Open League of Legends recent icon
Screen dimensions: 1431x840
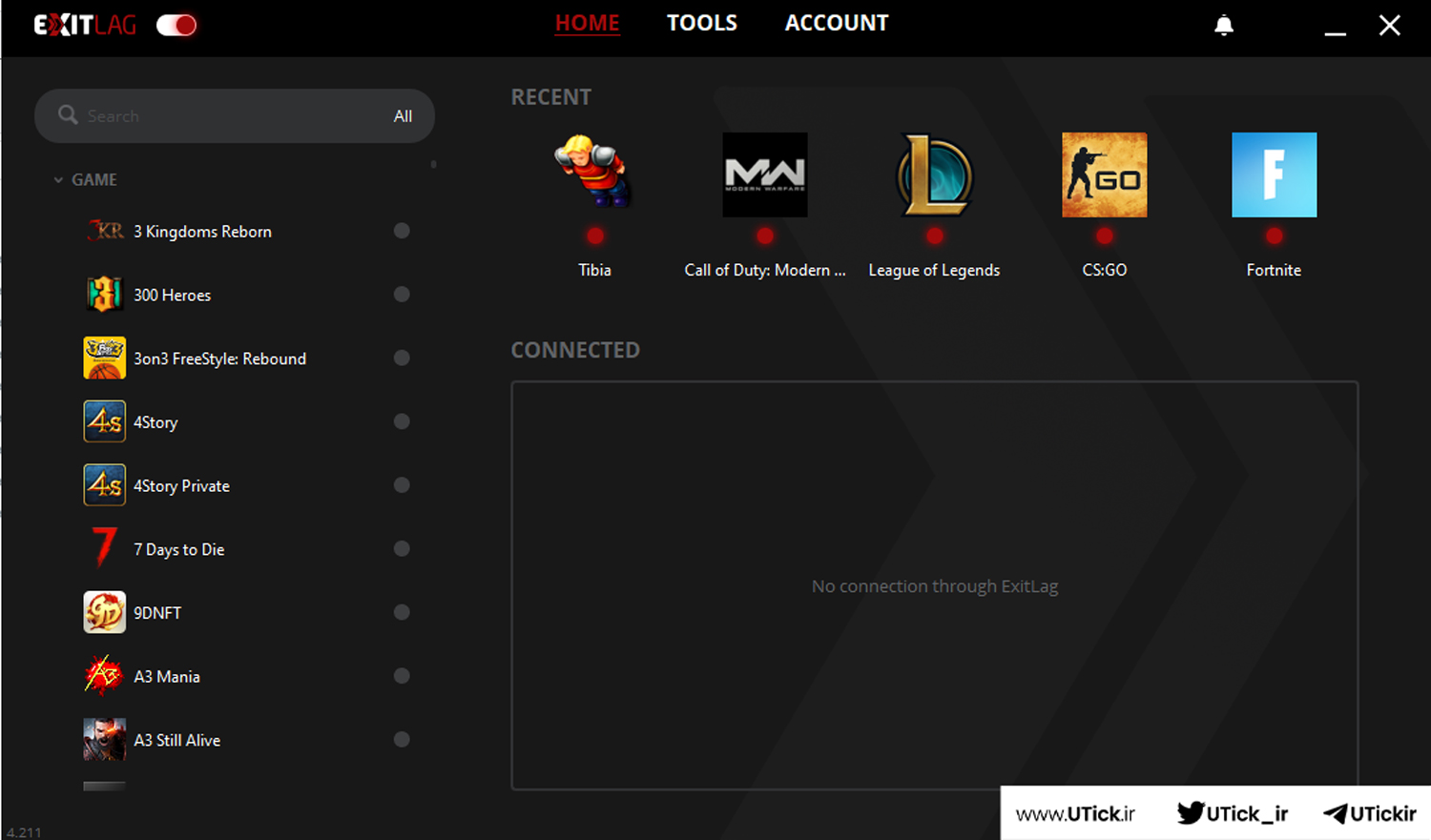tap(935, 174)
